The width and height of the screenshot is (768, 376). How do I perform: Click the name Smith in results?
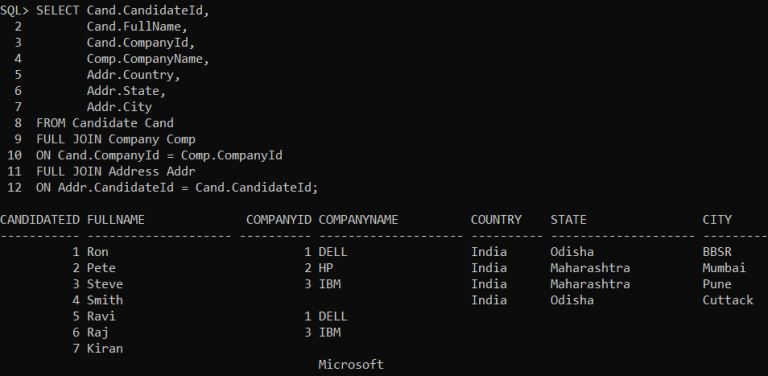coord(105,300)
